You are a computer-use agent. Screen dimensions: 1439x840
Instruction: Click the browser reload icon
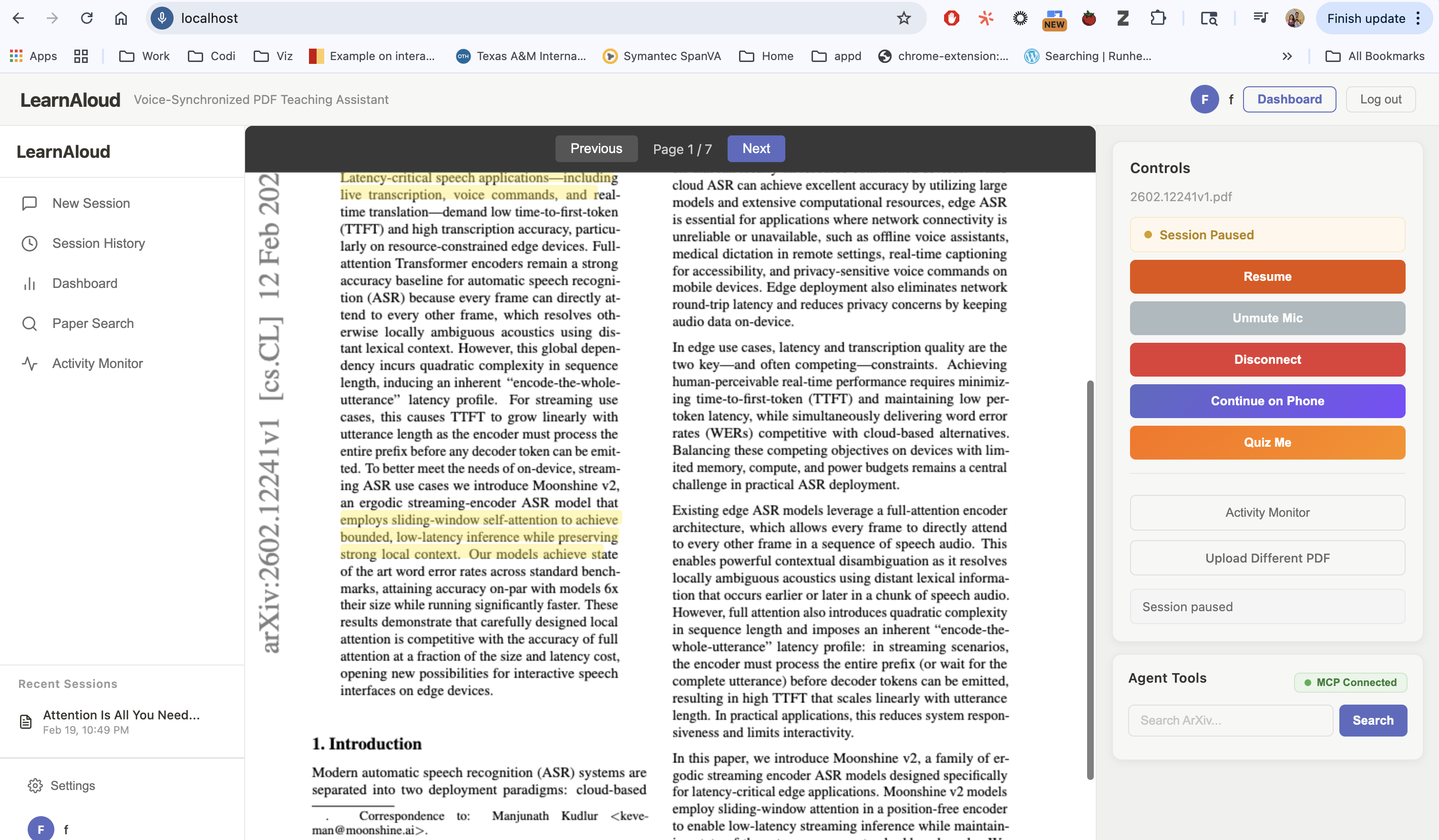click(87, 18)
